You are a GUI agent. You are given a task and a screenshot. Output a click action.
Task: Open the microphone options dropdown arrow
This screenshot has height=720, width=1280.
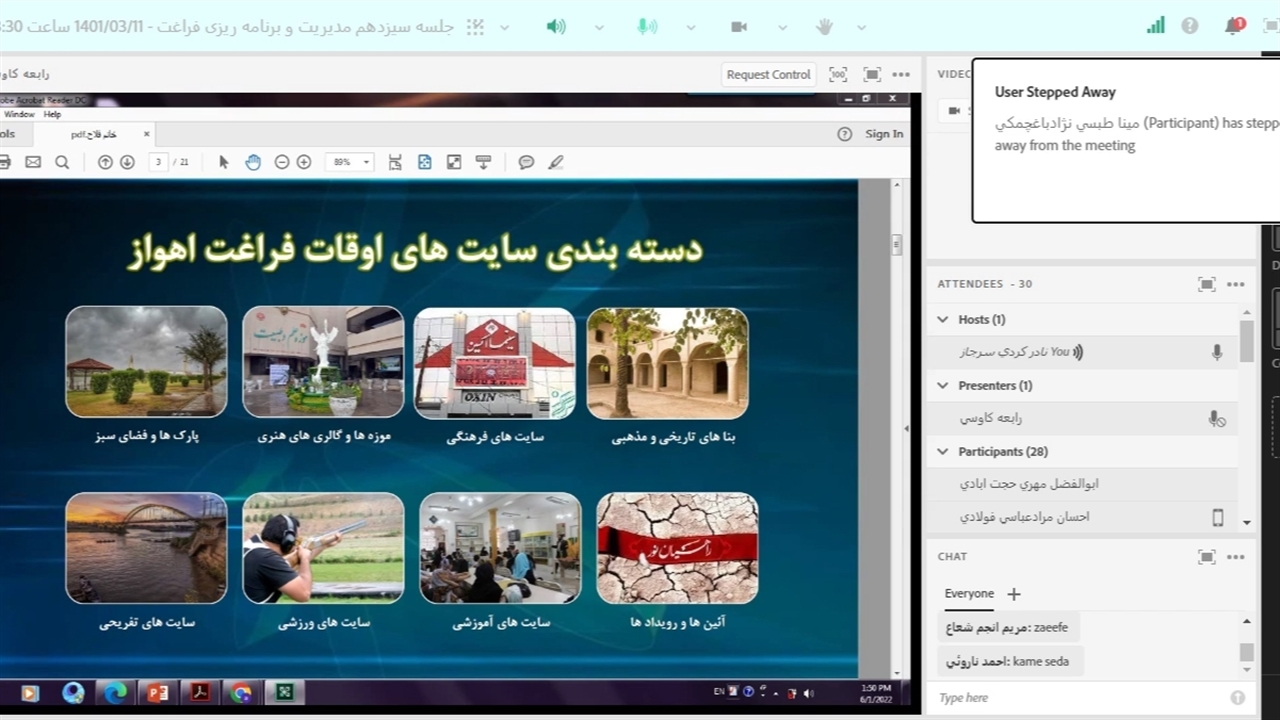(691, 27)
